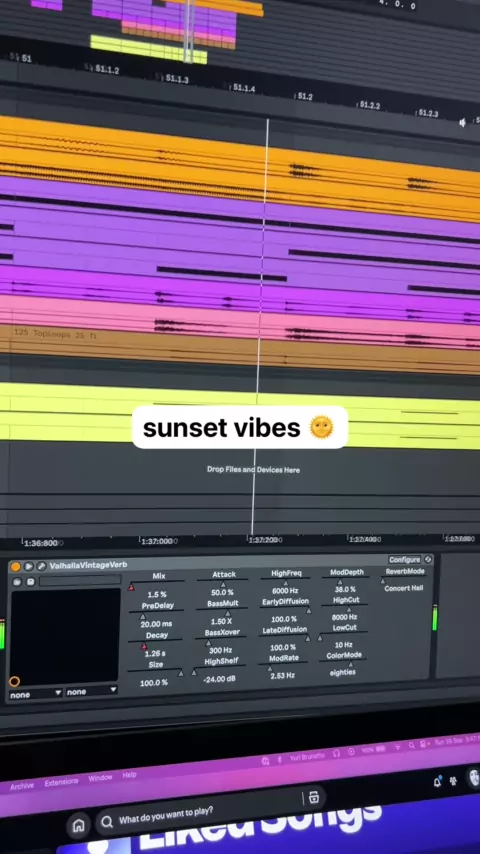Click the headphones icon in the macOS menu bar
This screenshot has height=854, width=480.
point(337,753)
